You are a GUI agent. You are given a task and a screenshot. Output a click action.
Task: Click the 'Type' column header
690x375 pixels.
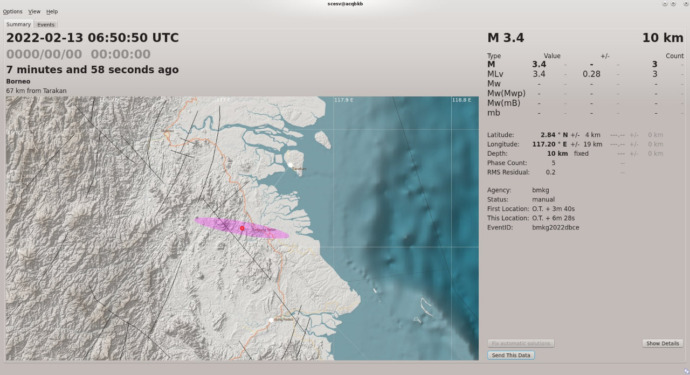click(494, 56)
